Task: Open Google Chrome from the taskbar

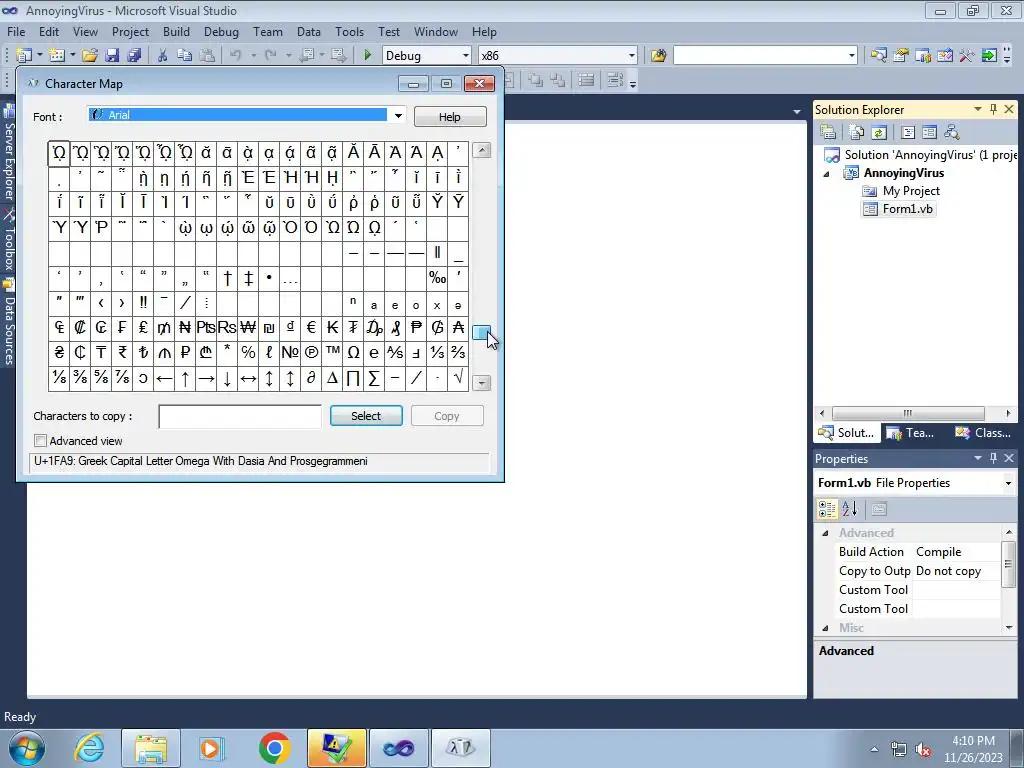Action: click(274, 748)
